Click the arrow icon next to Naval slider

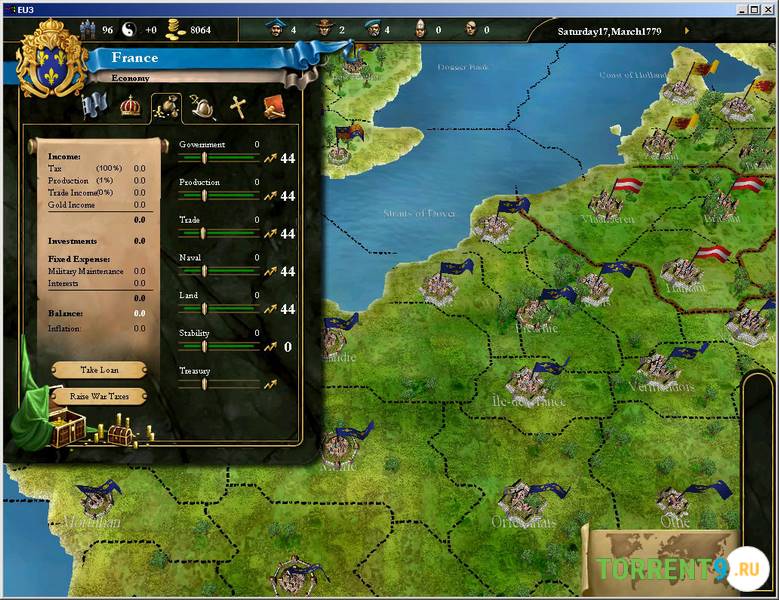coord(269,271)
